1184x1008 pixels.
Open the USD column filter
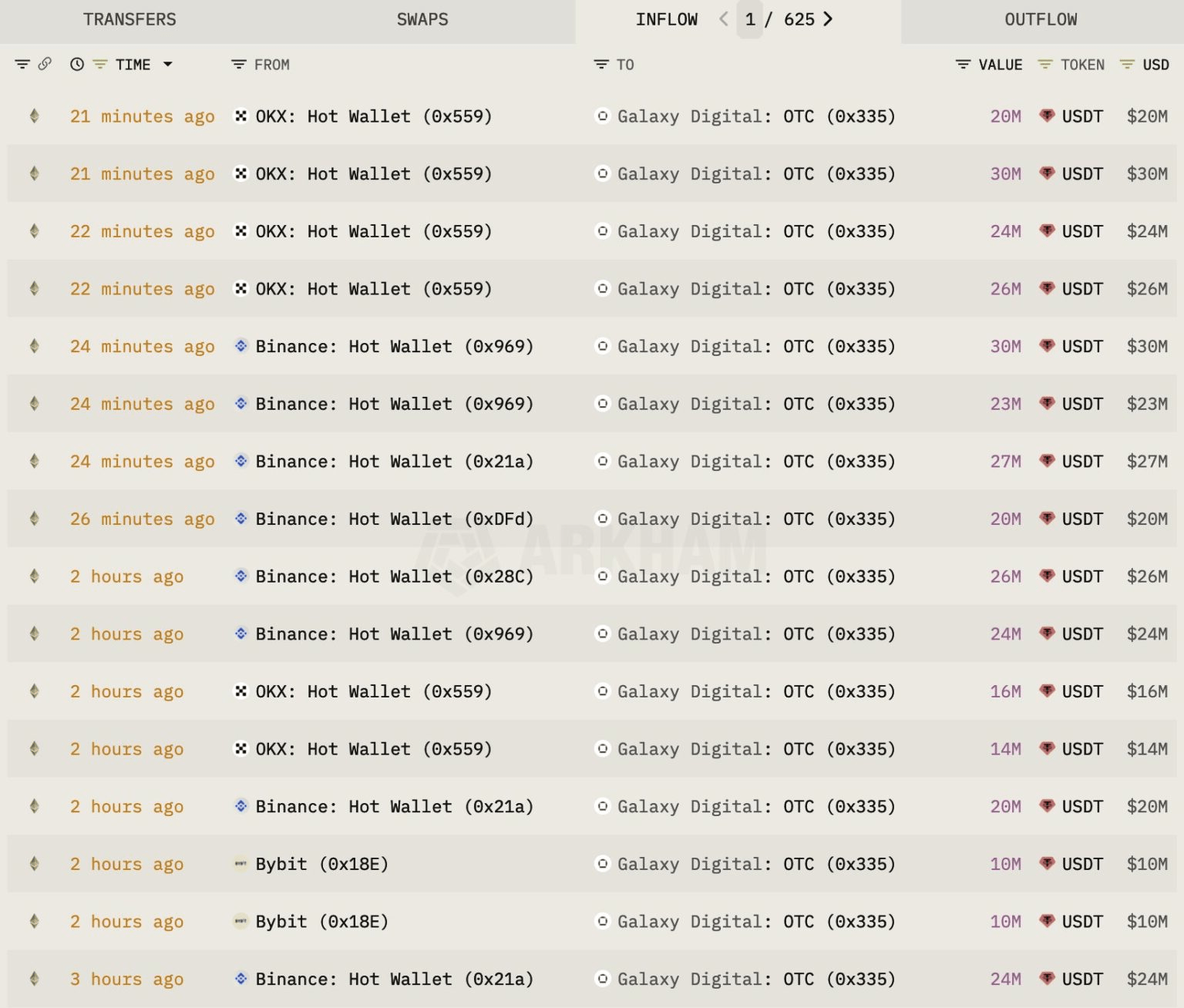pyautogui.click(x=1127, y=65)
